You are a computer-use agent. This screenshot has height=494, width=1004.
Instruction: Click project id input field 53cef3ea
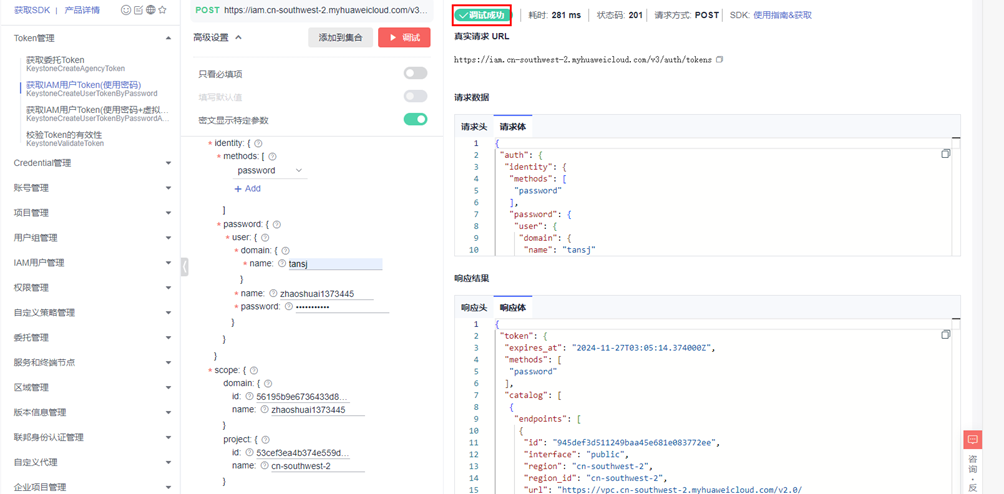click(302, 453)
